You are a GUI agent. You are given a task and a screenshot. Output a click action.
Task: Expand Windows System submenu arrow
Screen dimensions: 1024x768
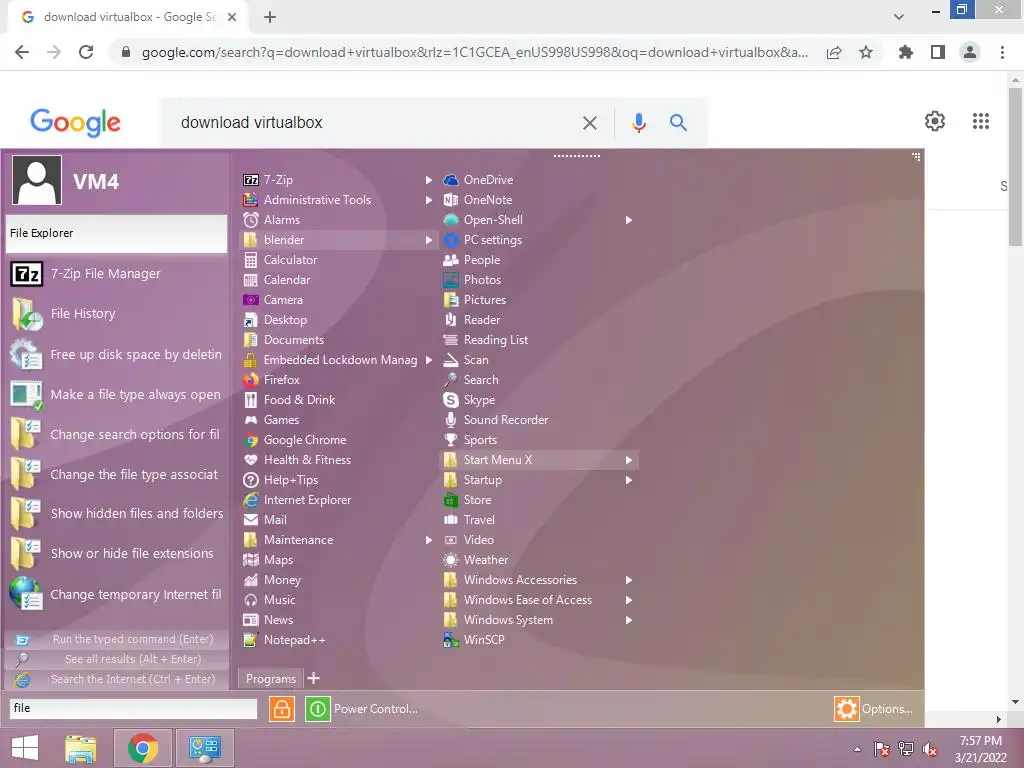[x=628, y=620]
